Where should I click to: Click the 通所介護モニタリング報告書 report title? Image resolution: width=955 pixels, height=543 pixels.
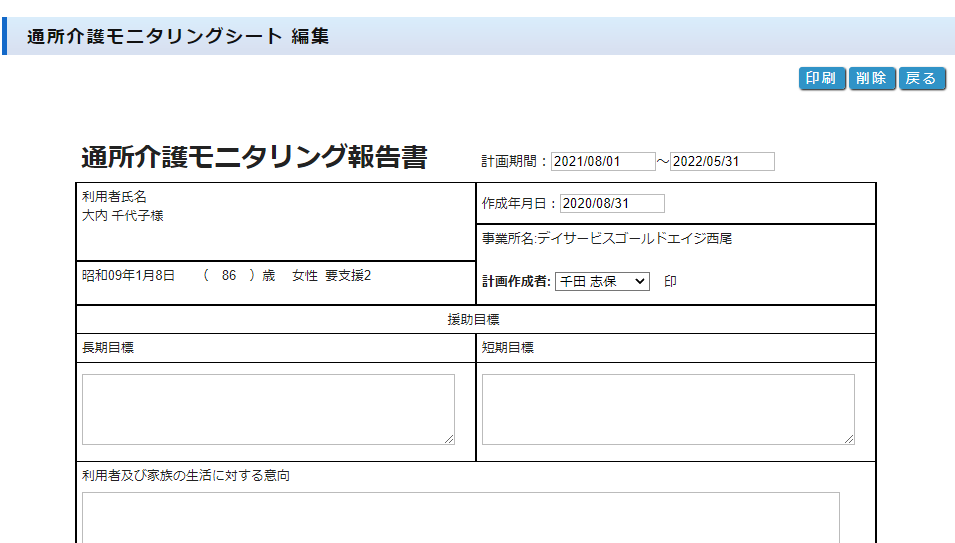(x=254, y=158)
